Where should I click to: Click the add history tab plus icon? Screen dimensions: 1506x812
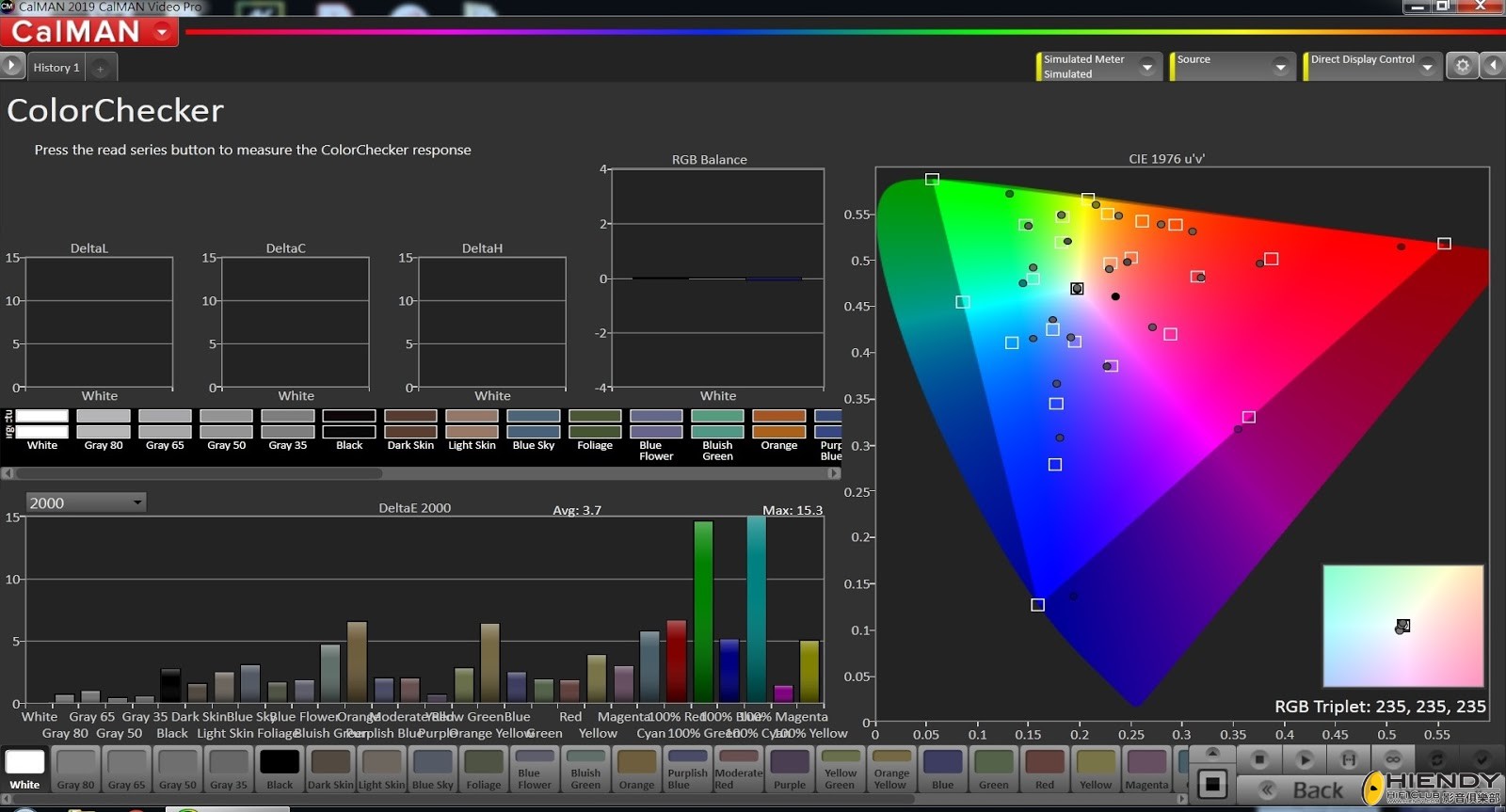coord(101,68)
